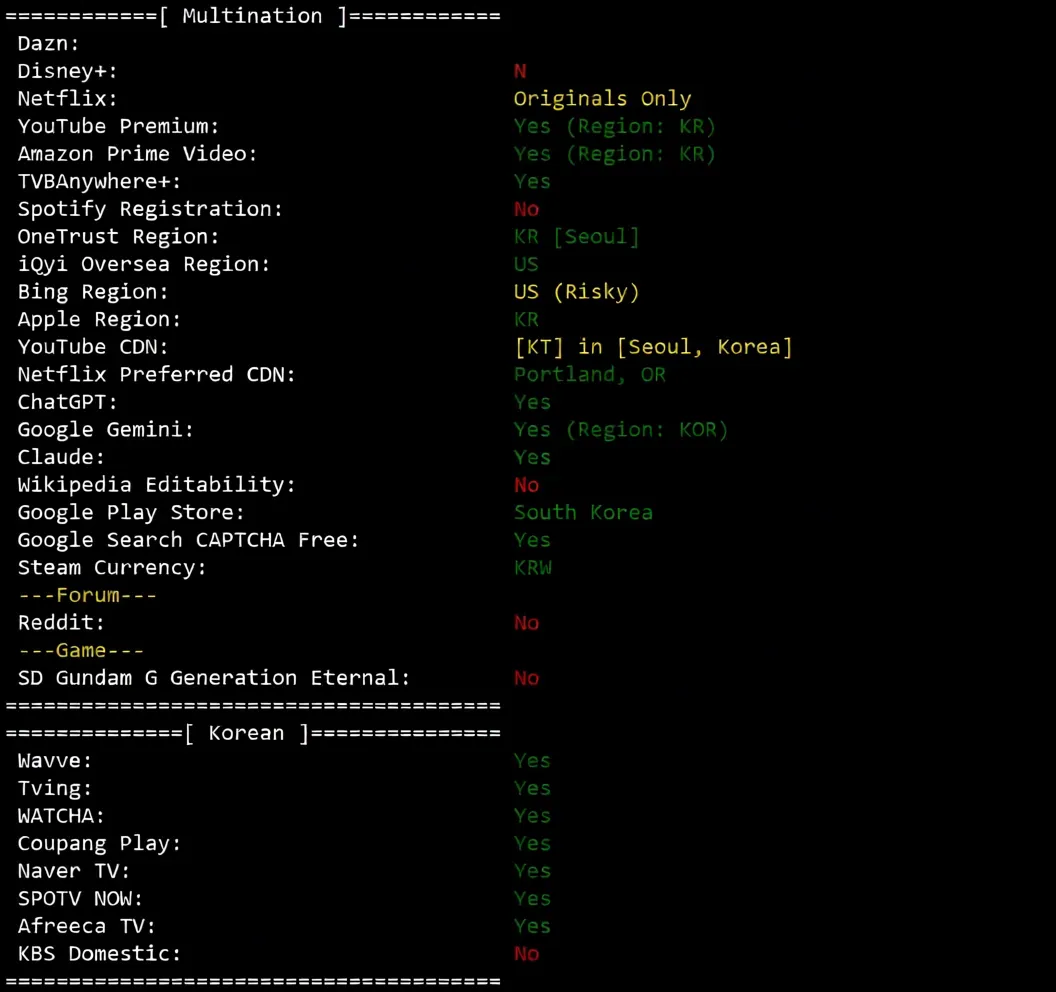1056x992 pixels.
Task: Click the Spotify Registration "No" status
Action: (526, 209)
